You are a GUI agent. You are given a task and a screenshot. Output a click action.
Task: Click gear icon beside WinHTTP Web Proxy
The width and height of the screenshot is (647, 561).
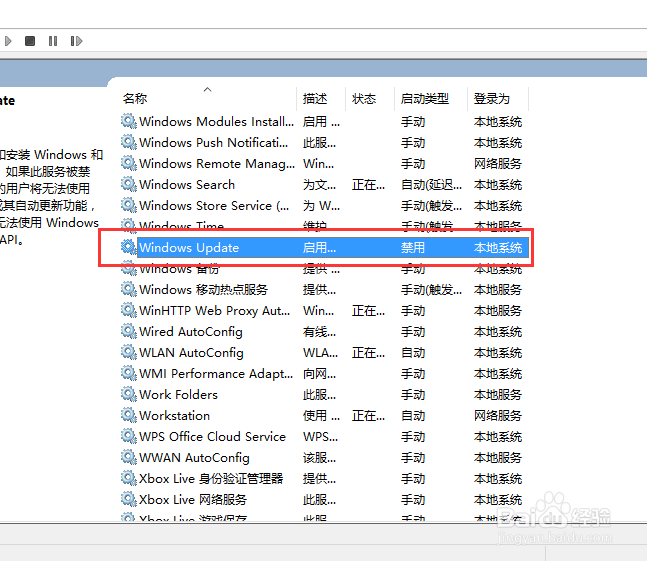pos(128,311)
